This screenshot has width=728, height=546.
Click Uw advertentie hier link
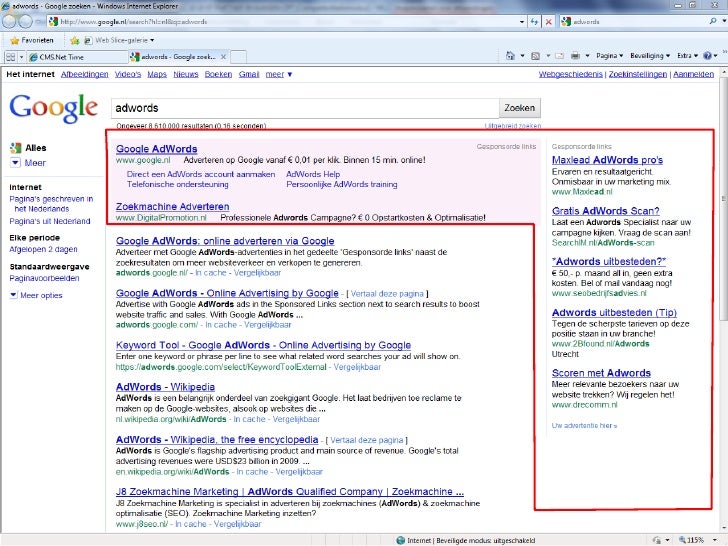[584, 425]
